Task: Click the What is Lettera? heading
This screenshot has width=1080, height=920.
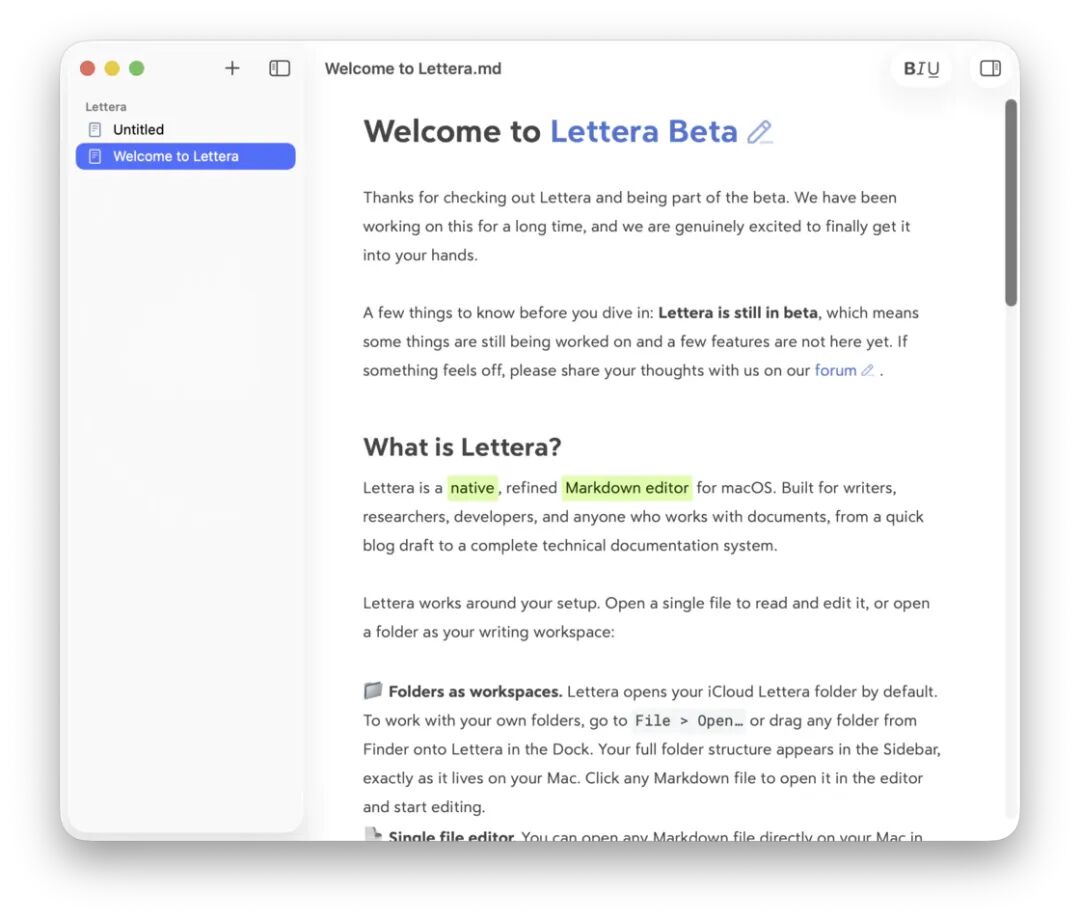Action: point(462,448)
